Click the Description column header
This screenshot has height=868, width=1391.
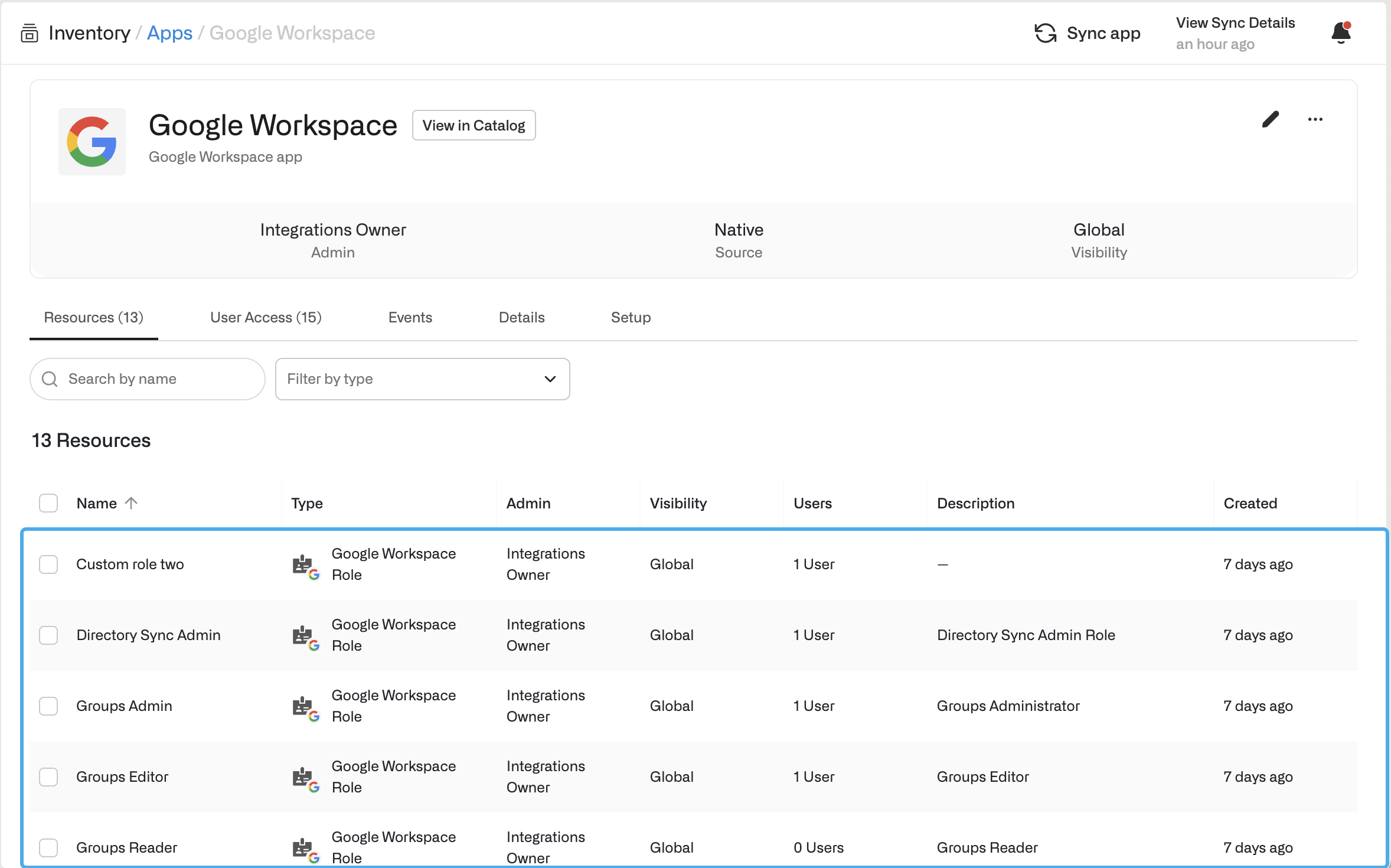click(x=975, y=503)
